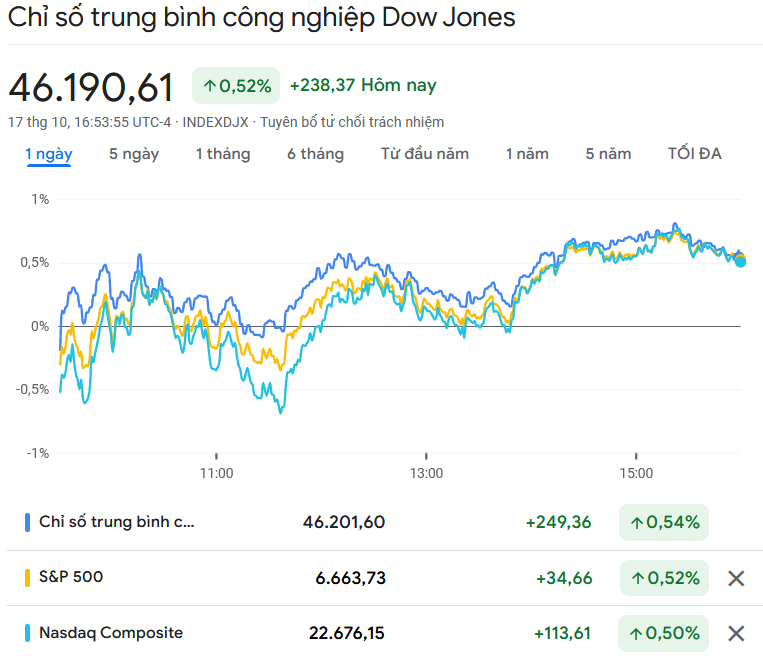Switch to the "5 ngày" time range
Viewport: 763px width, 656px height.
pos(134,154)
